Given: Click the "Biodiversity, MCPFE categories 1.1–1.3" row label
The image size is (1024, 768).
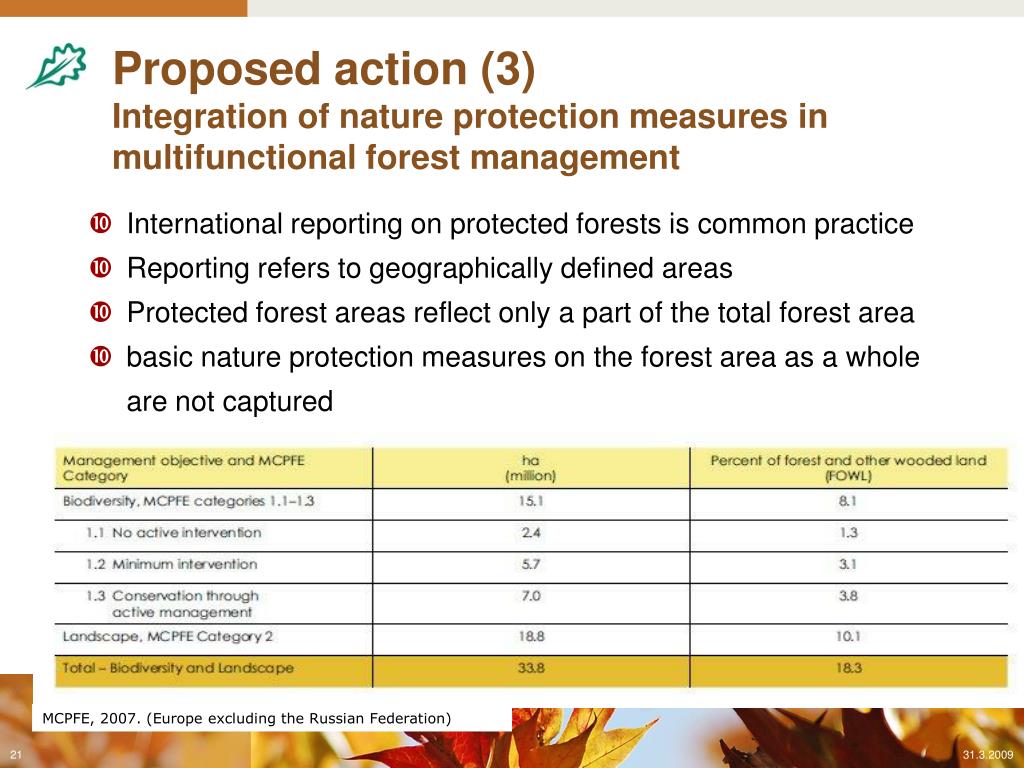Looking at the screenshot, I should [x=188, y=502].
